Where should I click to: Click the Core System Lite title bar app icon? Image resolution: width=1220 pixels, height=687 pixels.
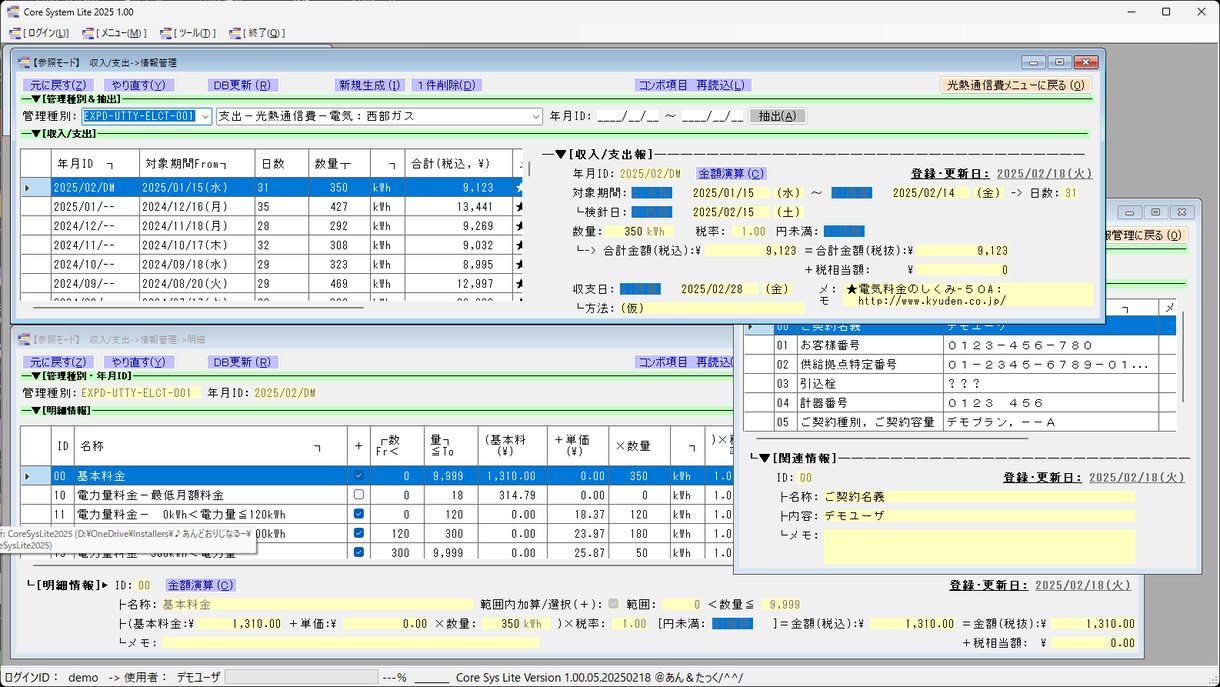pos(13,11)
